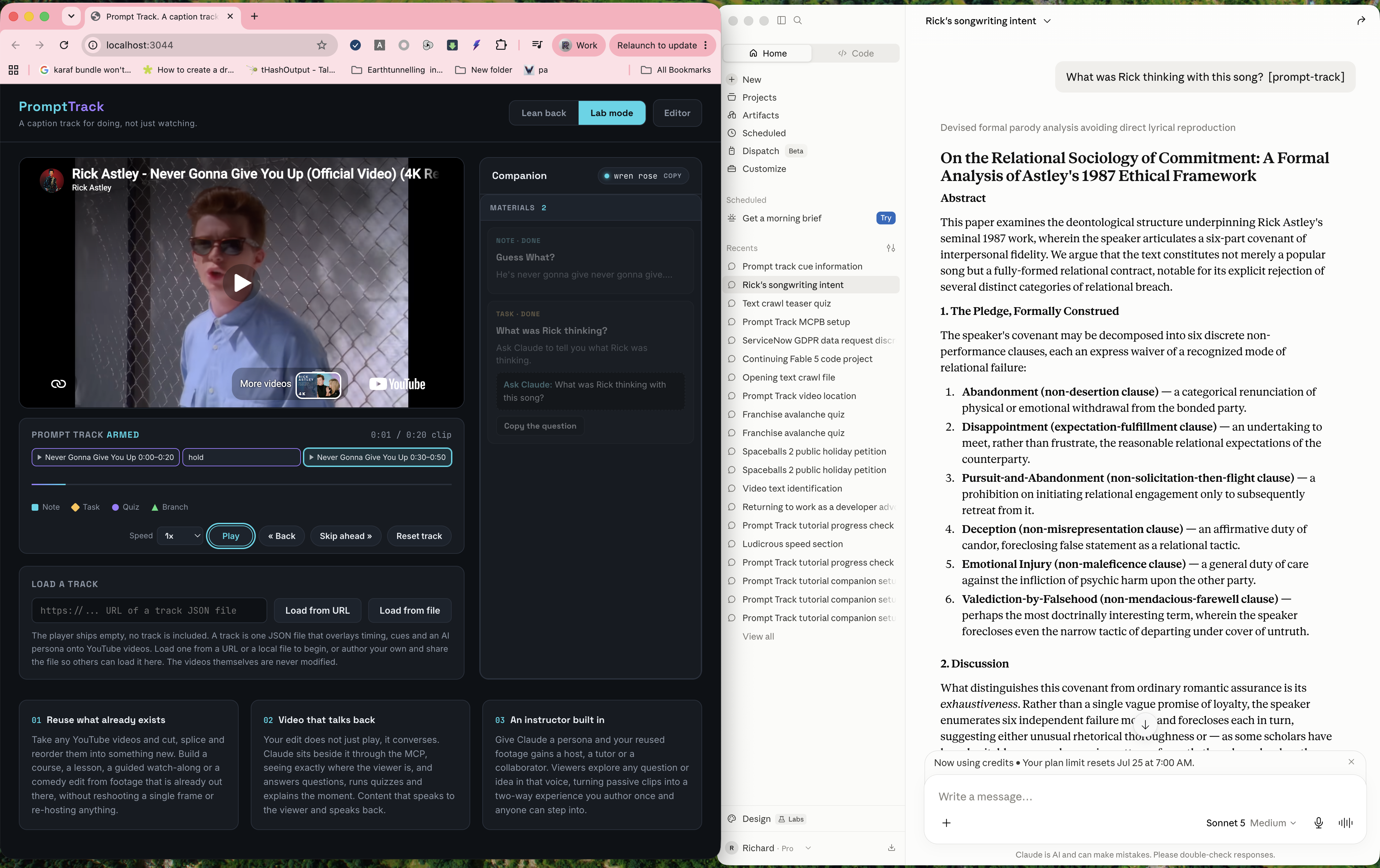
Task: Open the Chrome extensions puzzle icon
Action: [501, 45]
